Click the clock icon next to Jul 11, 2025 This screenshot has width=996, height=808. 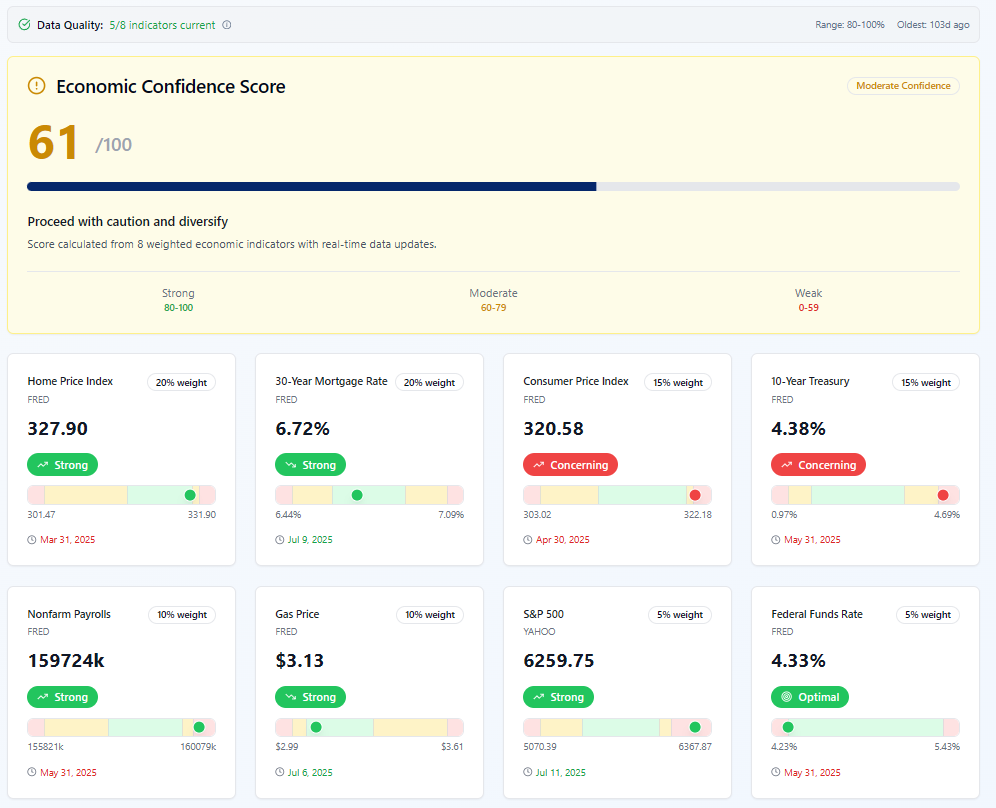click(x=528, y=773)
